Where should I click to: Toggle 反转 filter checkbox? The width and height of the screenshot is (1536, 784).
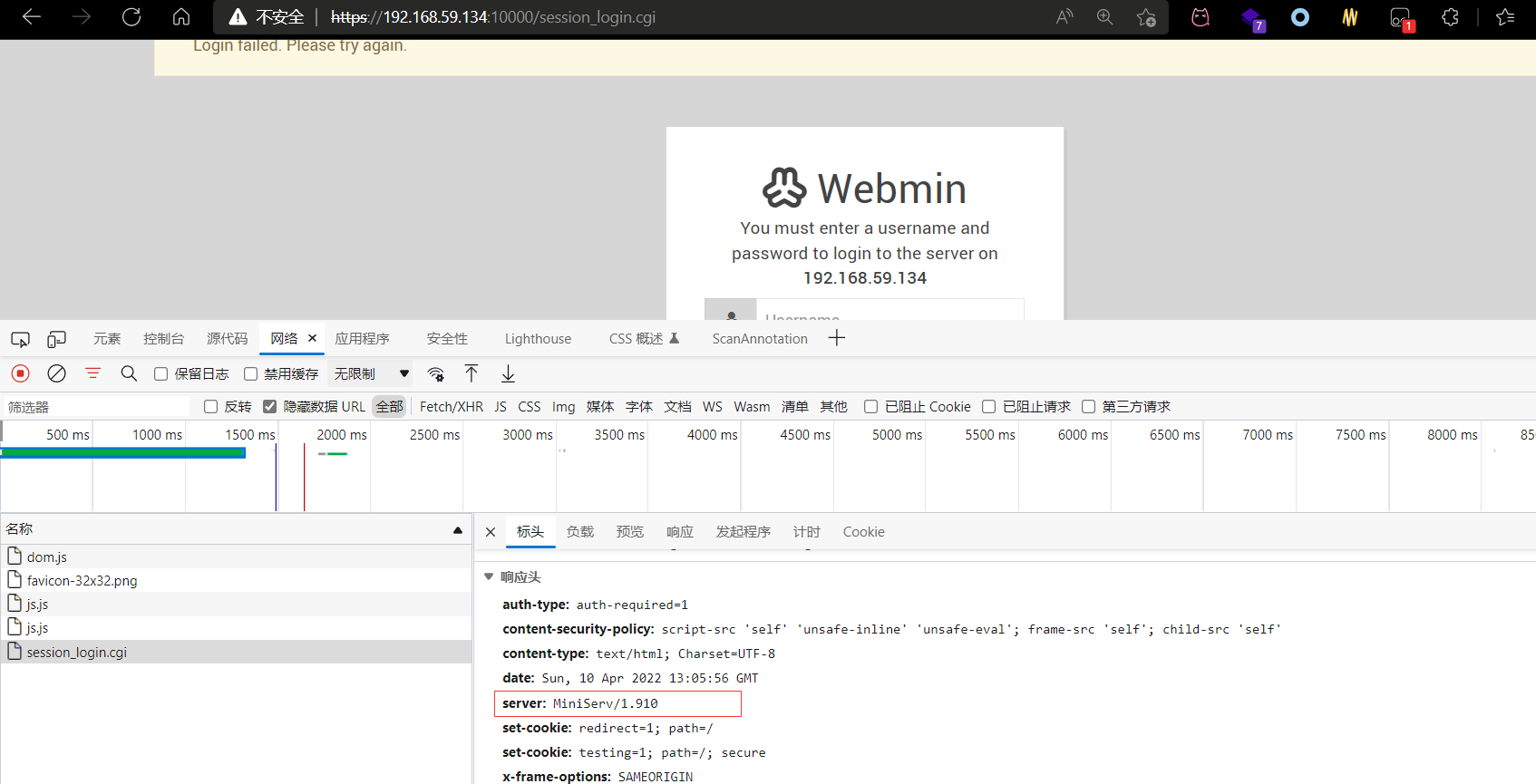210,407
